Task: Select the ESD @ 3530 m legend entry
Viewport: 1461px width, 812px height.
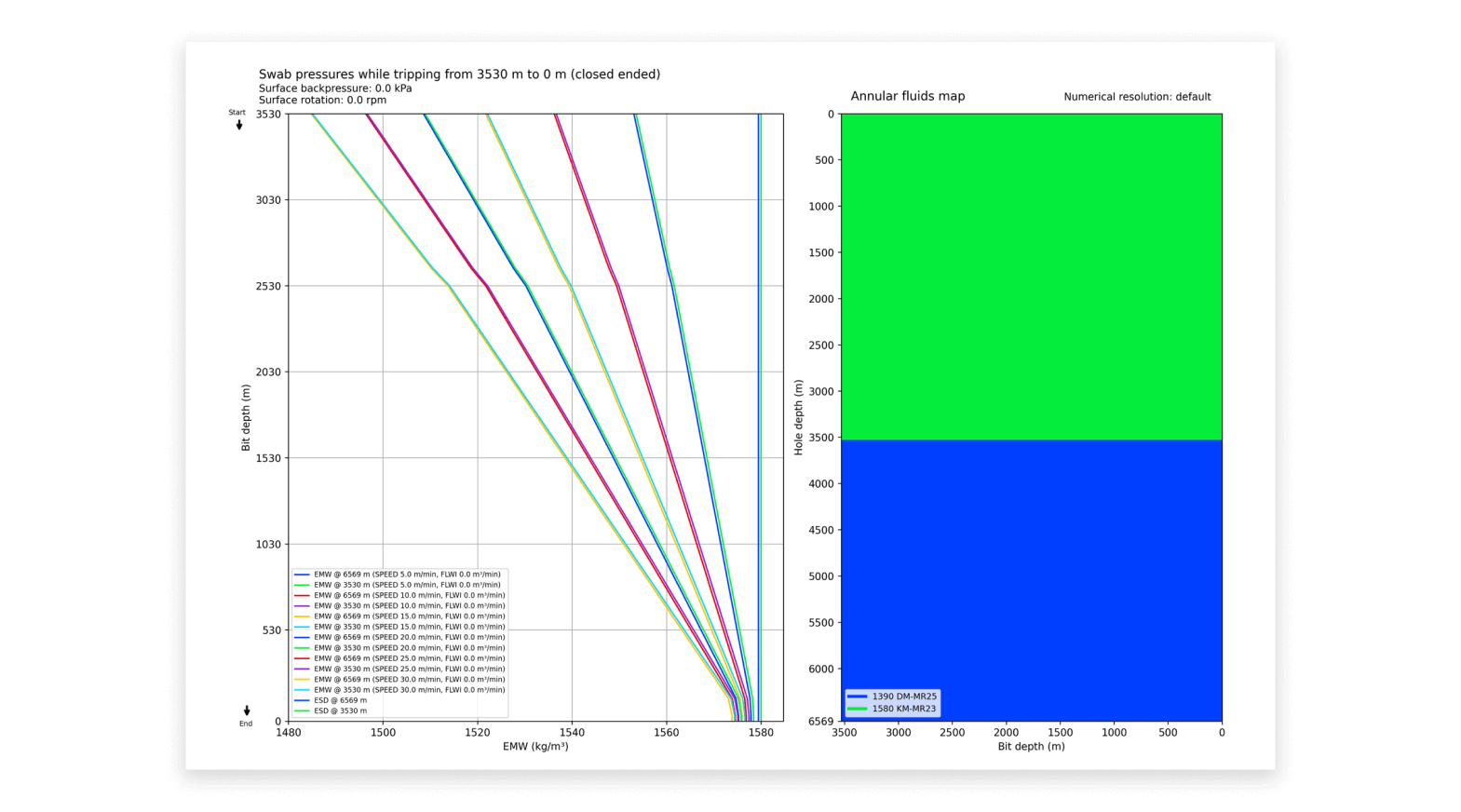Action: point(340,710)
